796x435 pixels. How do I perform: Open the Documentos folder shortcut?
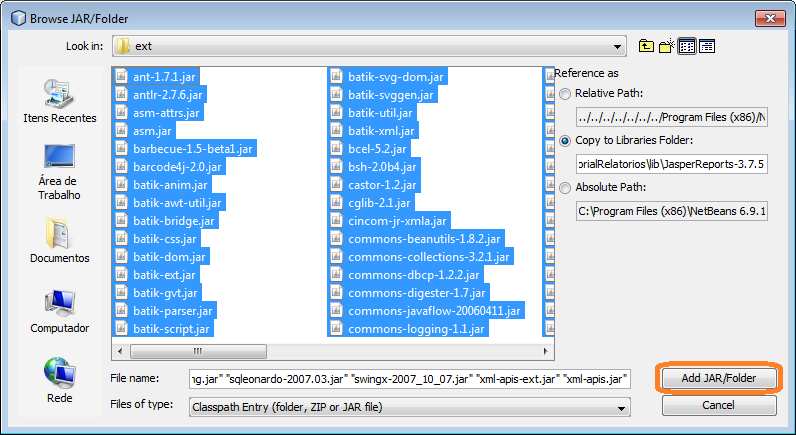59,241
